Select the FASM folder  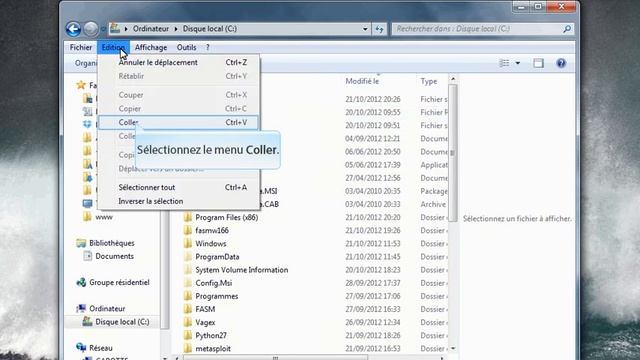click(x=205, y=309)
